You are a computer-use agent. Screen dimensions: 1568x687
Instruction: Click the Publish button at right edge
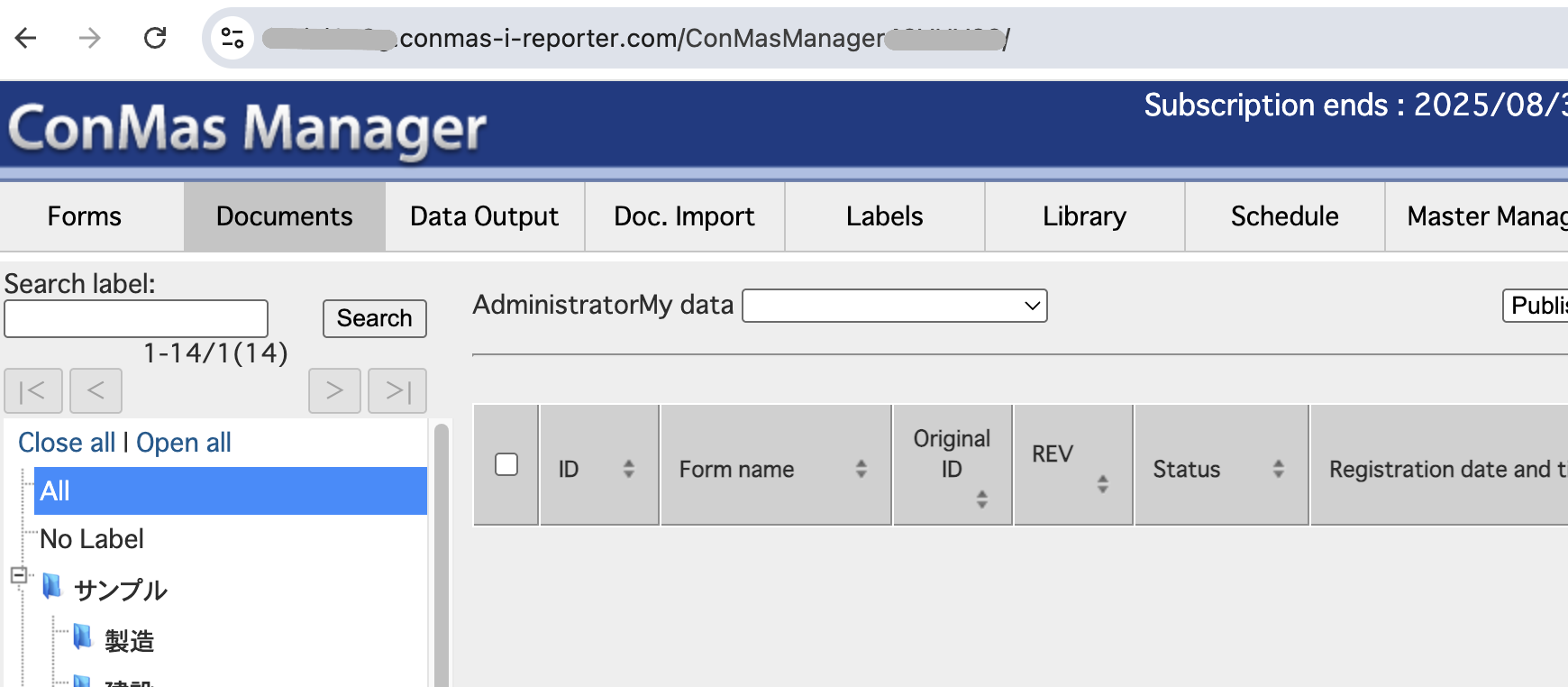click(x=1536, y=306)
